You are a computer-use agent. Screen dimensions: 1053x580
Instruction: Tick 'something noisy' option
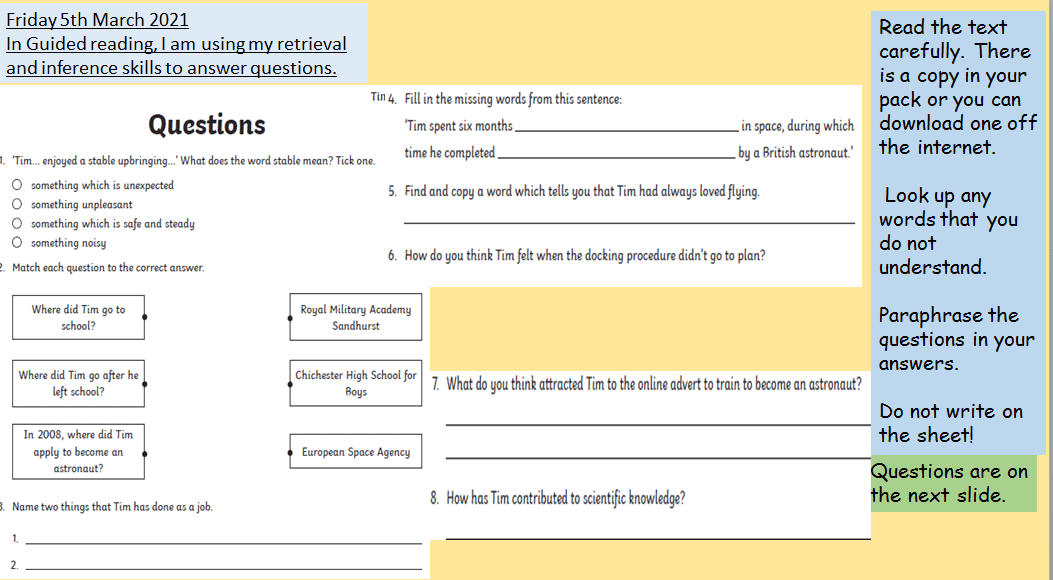(x=17, y=242)
